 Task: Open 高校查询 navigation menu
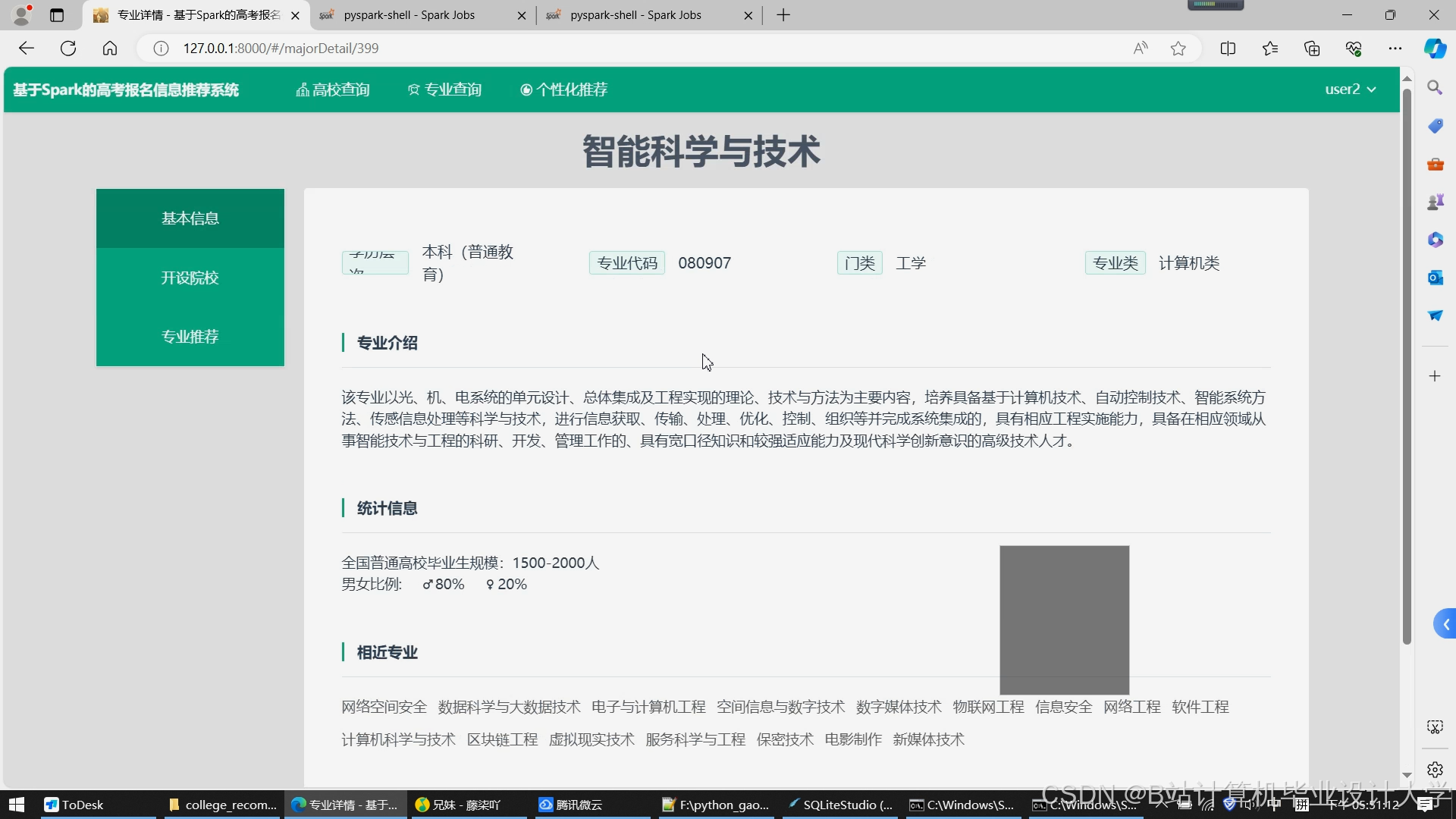click(333, 89)
